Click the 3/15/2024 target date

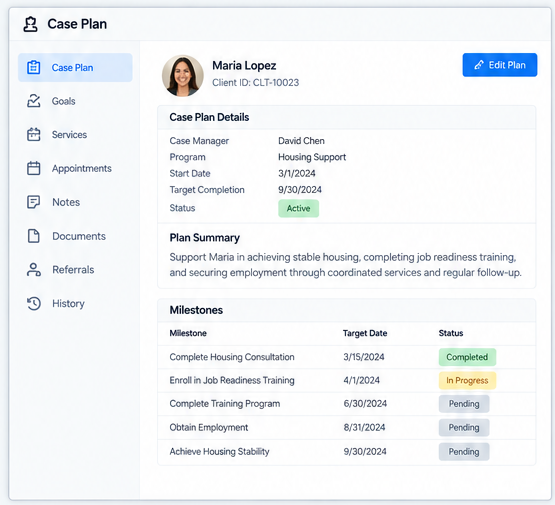click(x=364, y=357)
